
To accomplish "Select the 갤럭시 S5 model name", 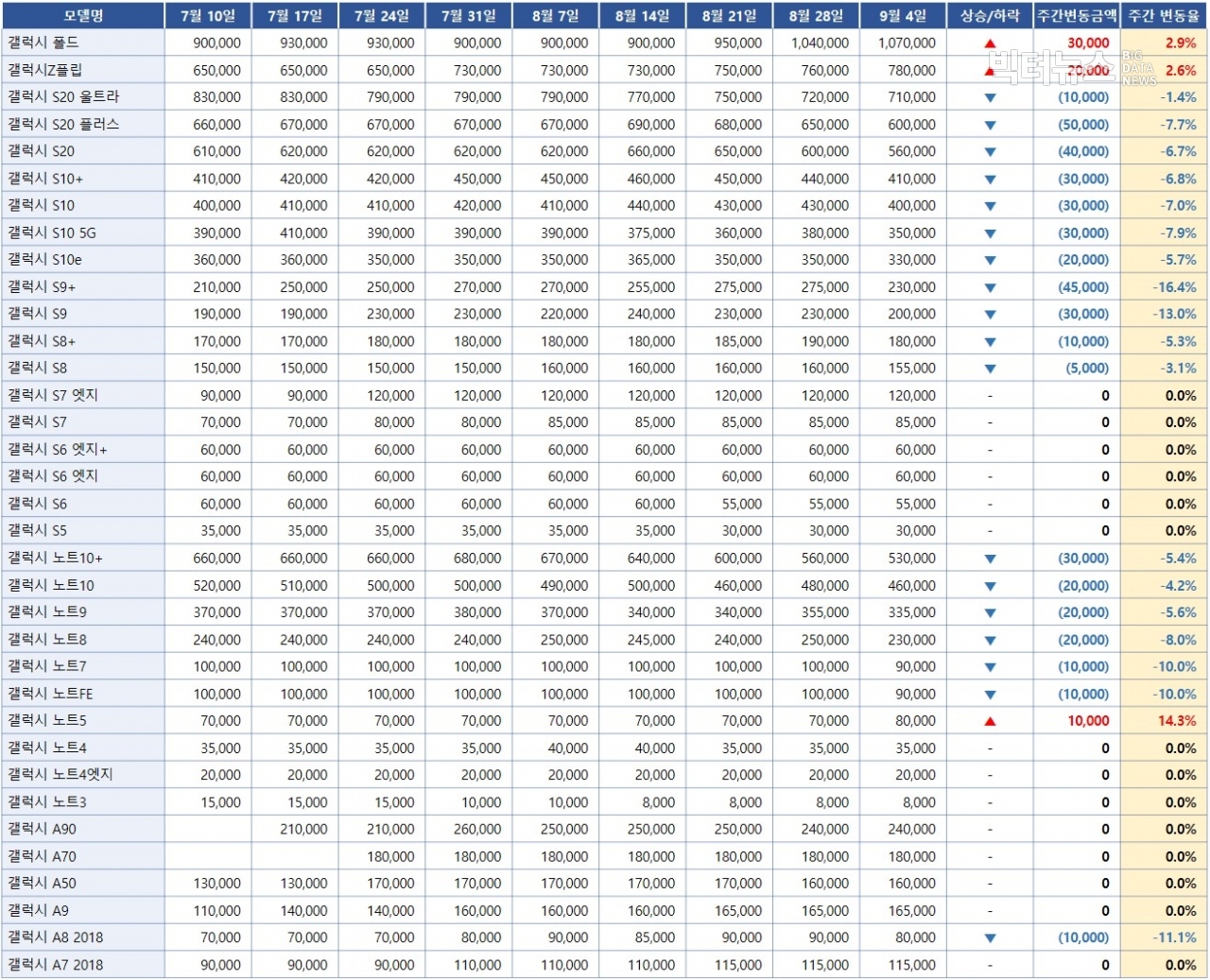I will tap(38, 531).
